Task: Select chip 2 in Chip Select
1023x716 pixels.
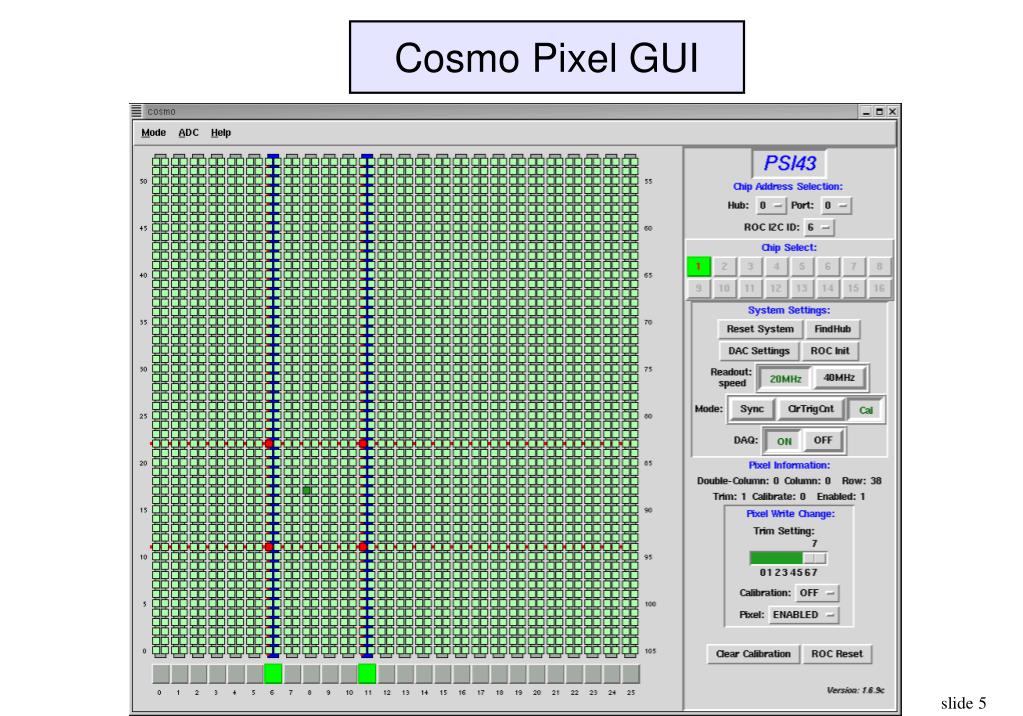Action: [724, 266]
